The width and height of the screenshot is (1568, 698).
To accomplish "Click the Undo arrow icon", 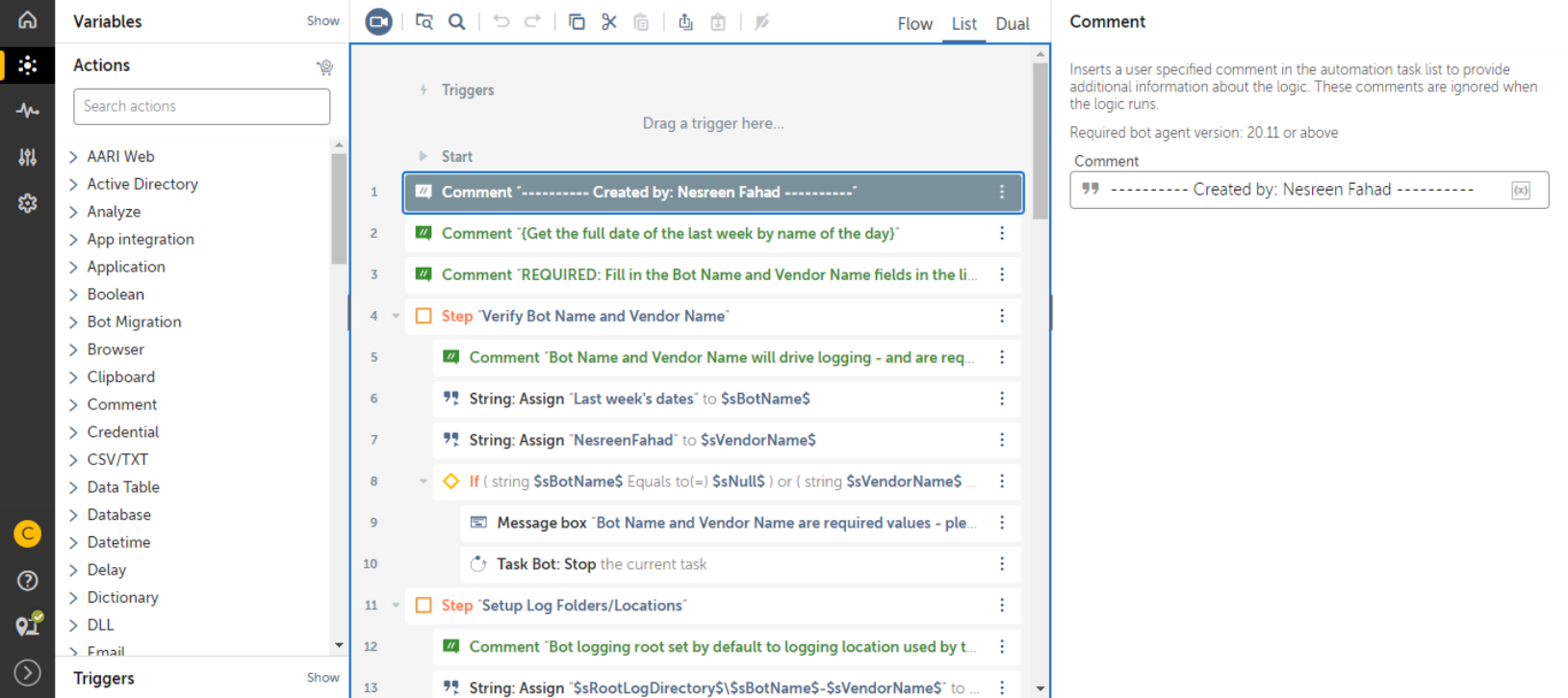I will pyautogui.click(x=501, y=21).
